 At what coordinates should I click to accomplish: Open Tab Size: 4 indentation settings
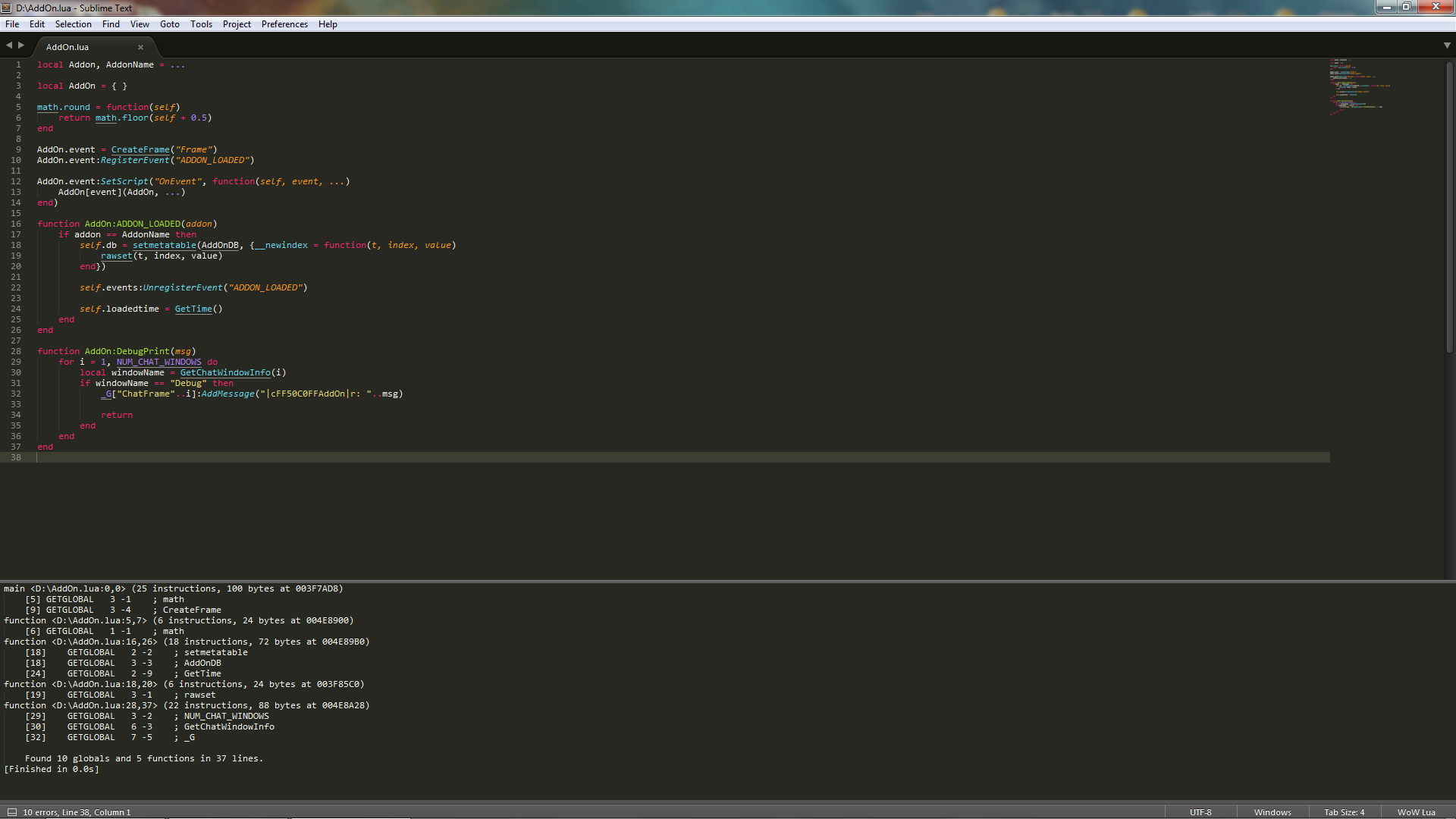click(1344, 812)
